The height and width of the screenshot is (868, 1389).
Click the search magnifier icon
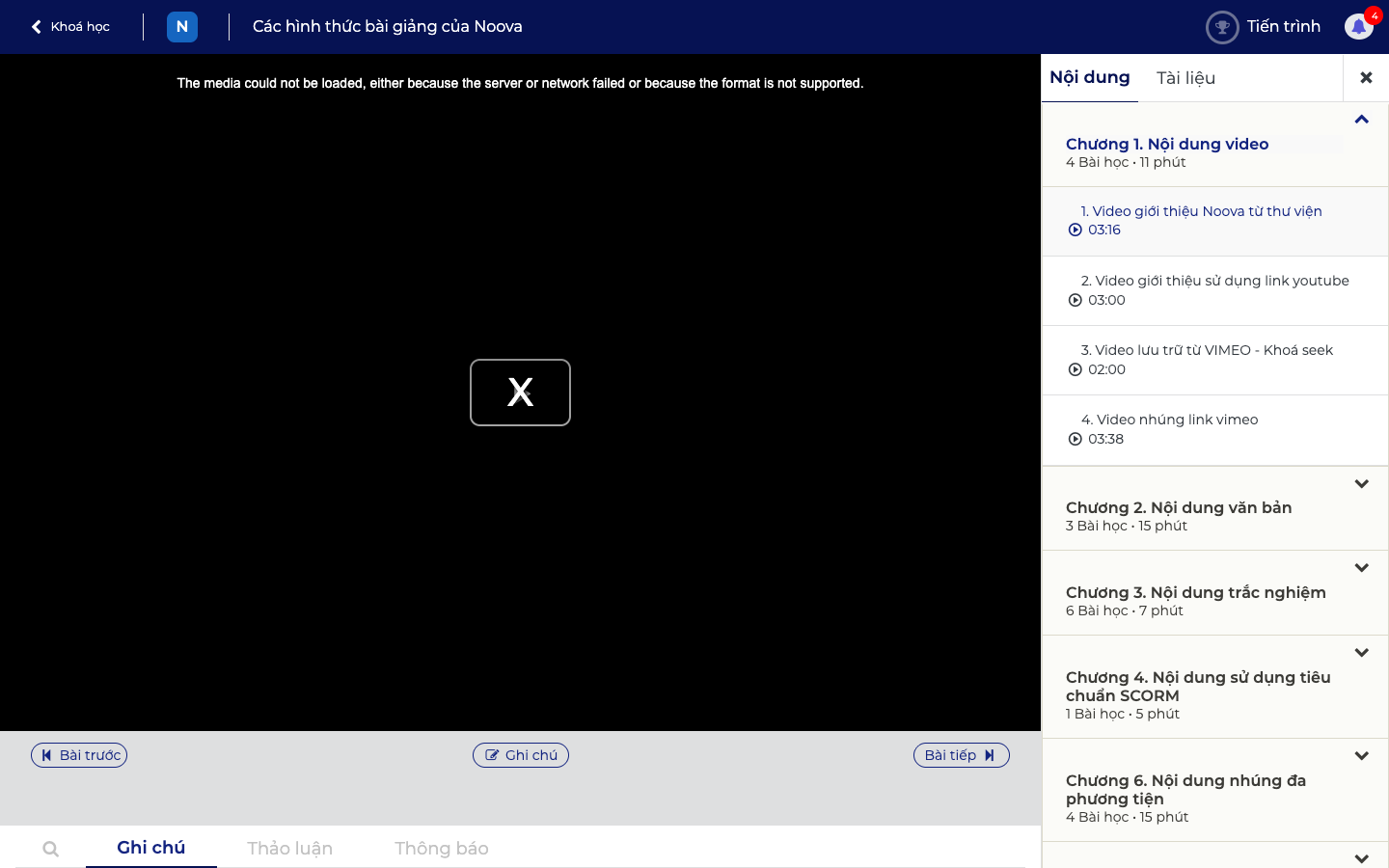pos(51,849)
